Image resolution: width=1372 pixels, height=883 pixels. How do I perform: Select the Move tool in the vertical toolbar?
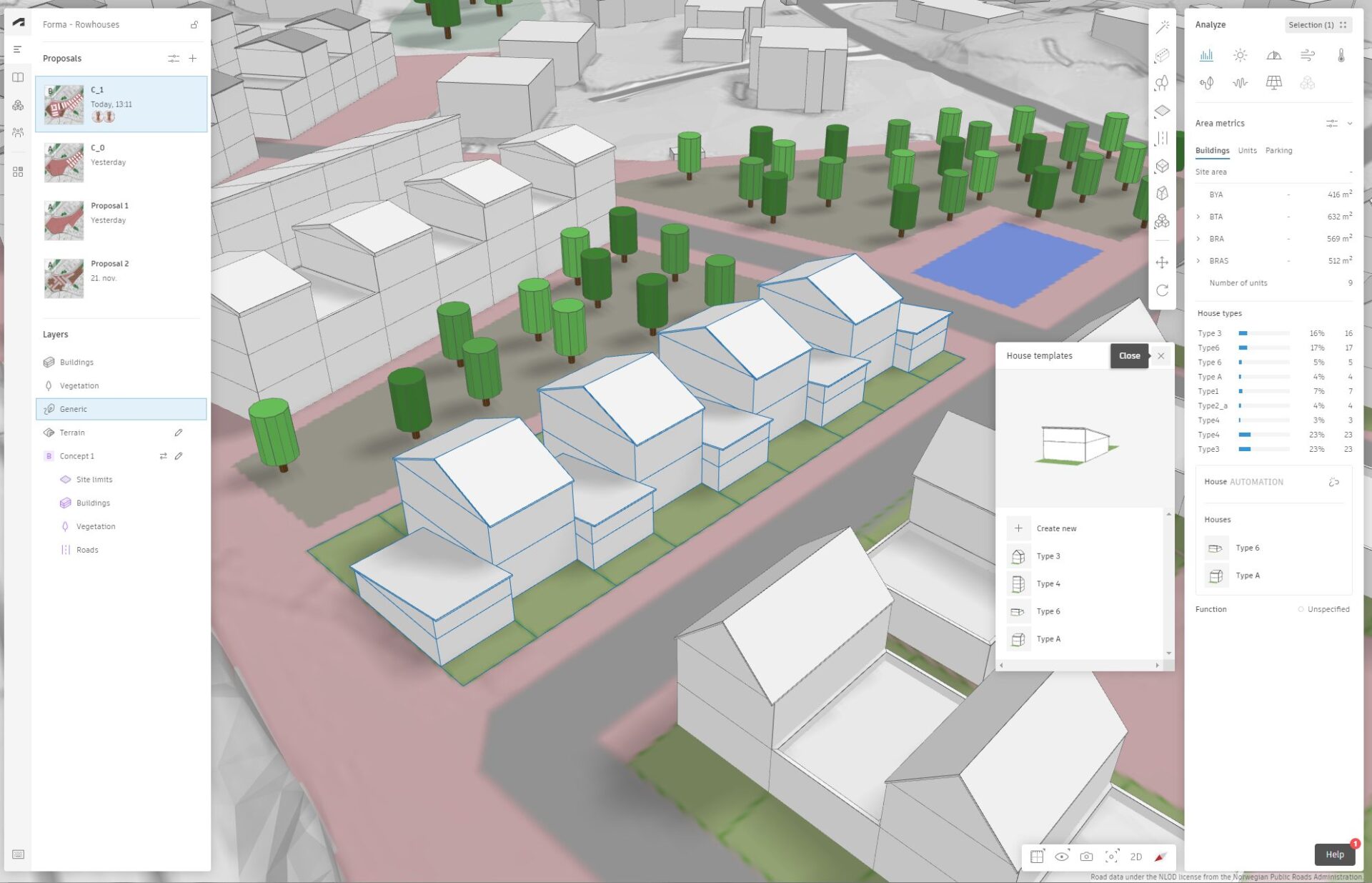(1163, 262)
